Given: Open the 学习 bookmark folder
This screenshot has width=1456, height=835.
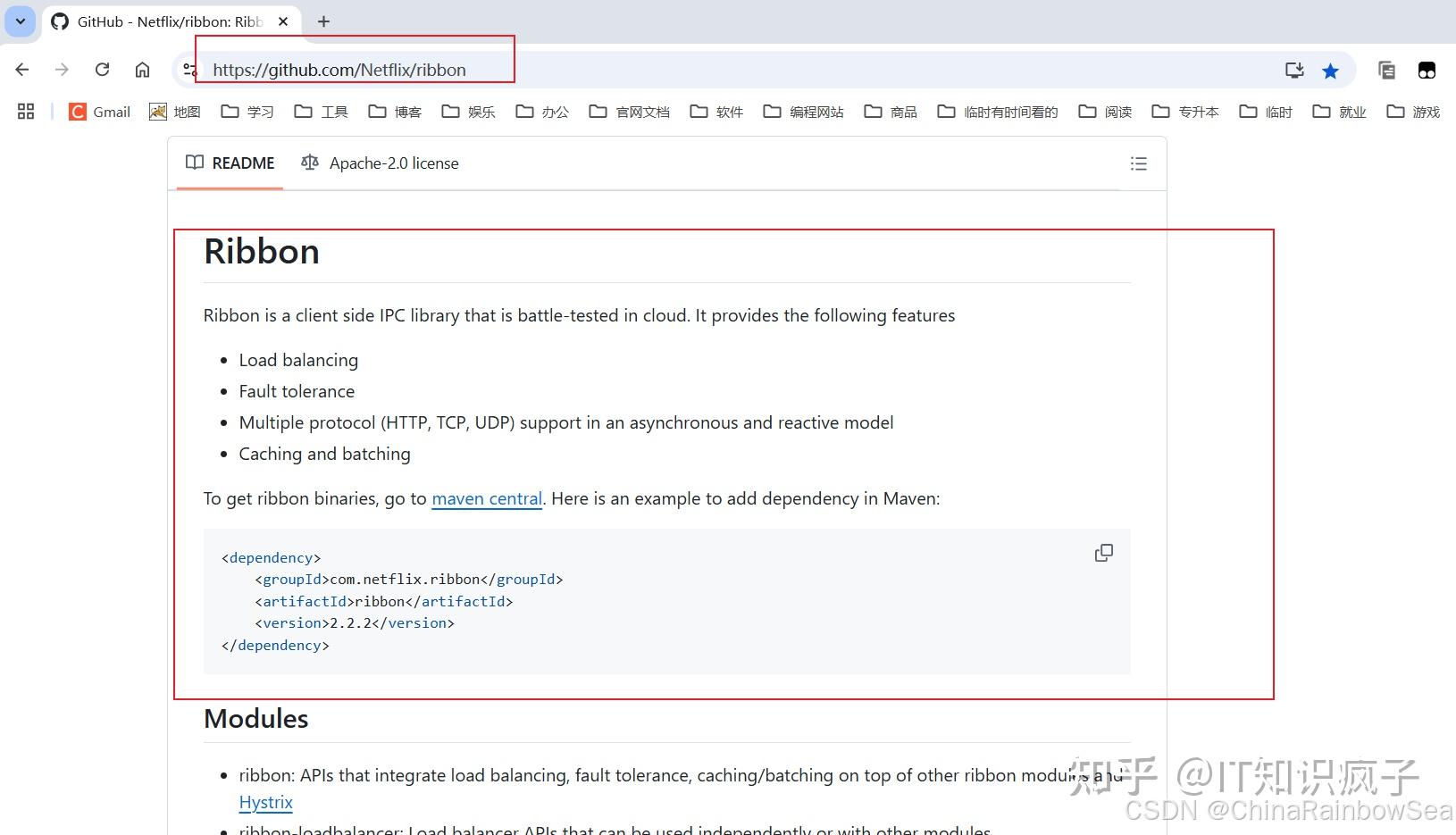Looking at the screenshot, I should tap(247, 112).
